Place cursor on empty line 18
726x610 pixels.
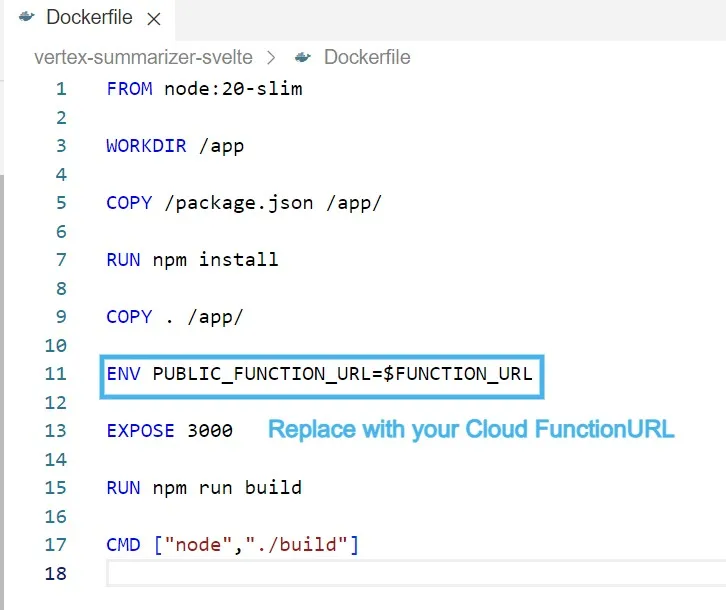click(x=400, y=574)
